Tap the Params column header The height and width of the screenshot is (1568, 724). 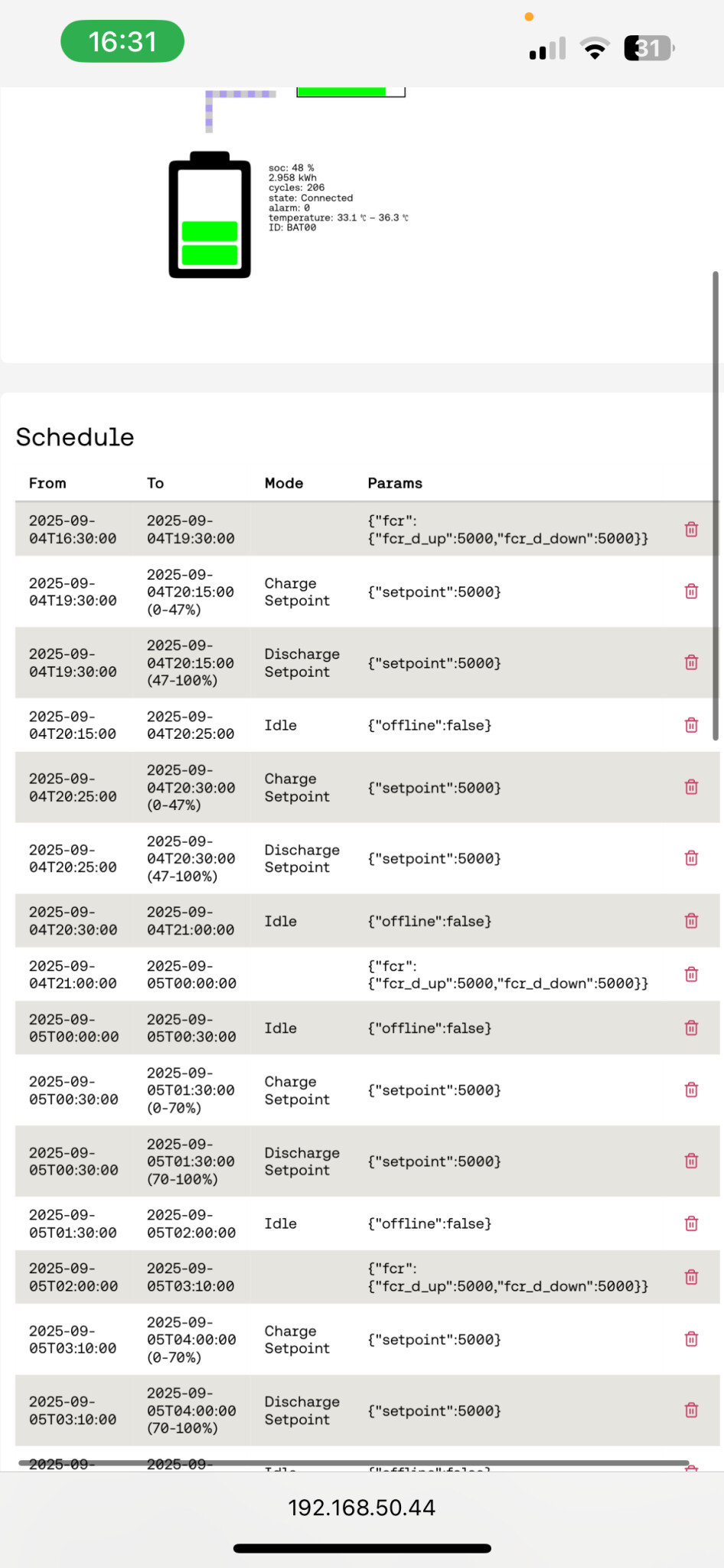click(395, 483)
